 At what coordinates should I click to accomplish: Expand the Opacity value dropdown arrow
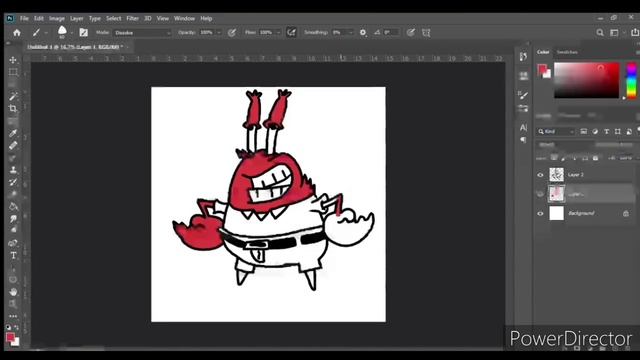pyautogui.click(x=219, y=33)
